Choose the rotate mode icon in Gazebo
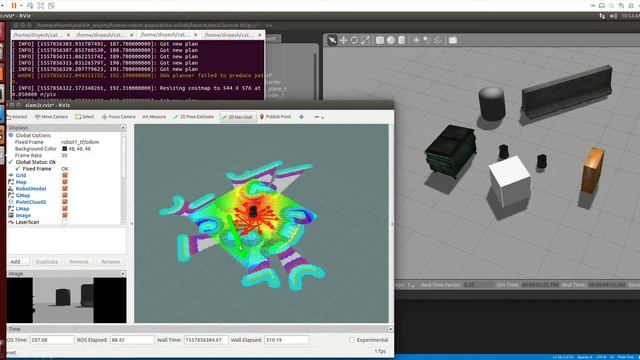 point(354,40)
